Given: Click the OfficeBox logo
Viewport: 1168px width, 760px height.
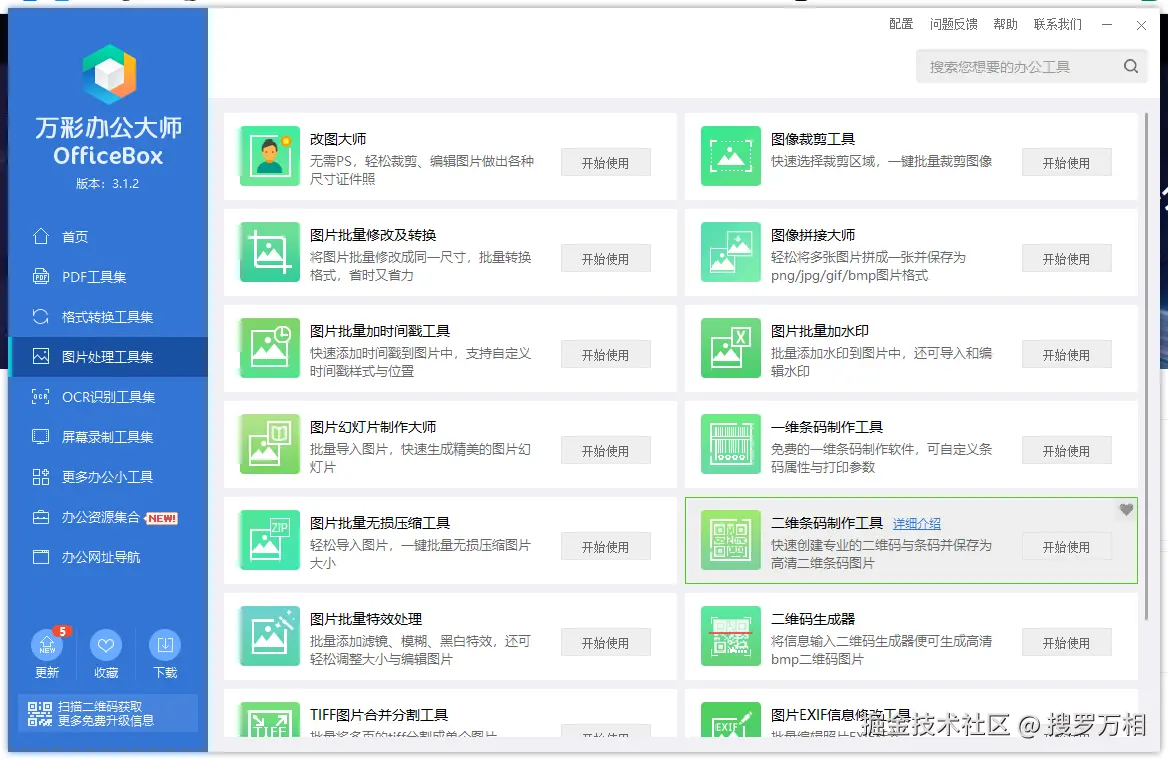Looking at the screenshot, I should (x=109, y=74).
